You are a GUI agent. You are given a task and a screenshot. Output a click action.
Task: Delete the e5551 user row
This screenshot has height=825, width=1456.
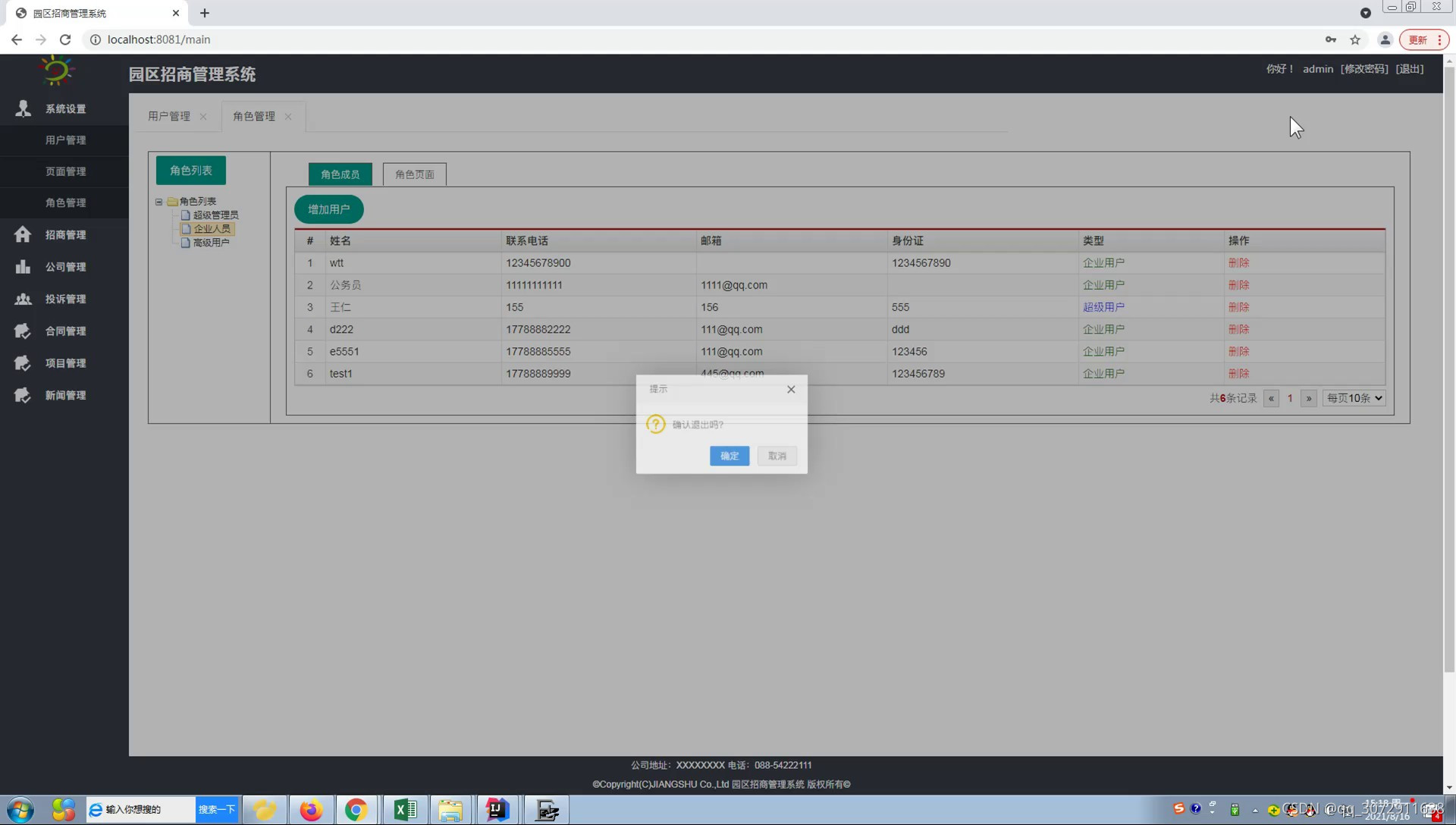(x=1238, y=351)
